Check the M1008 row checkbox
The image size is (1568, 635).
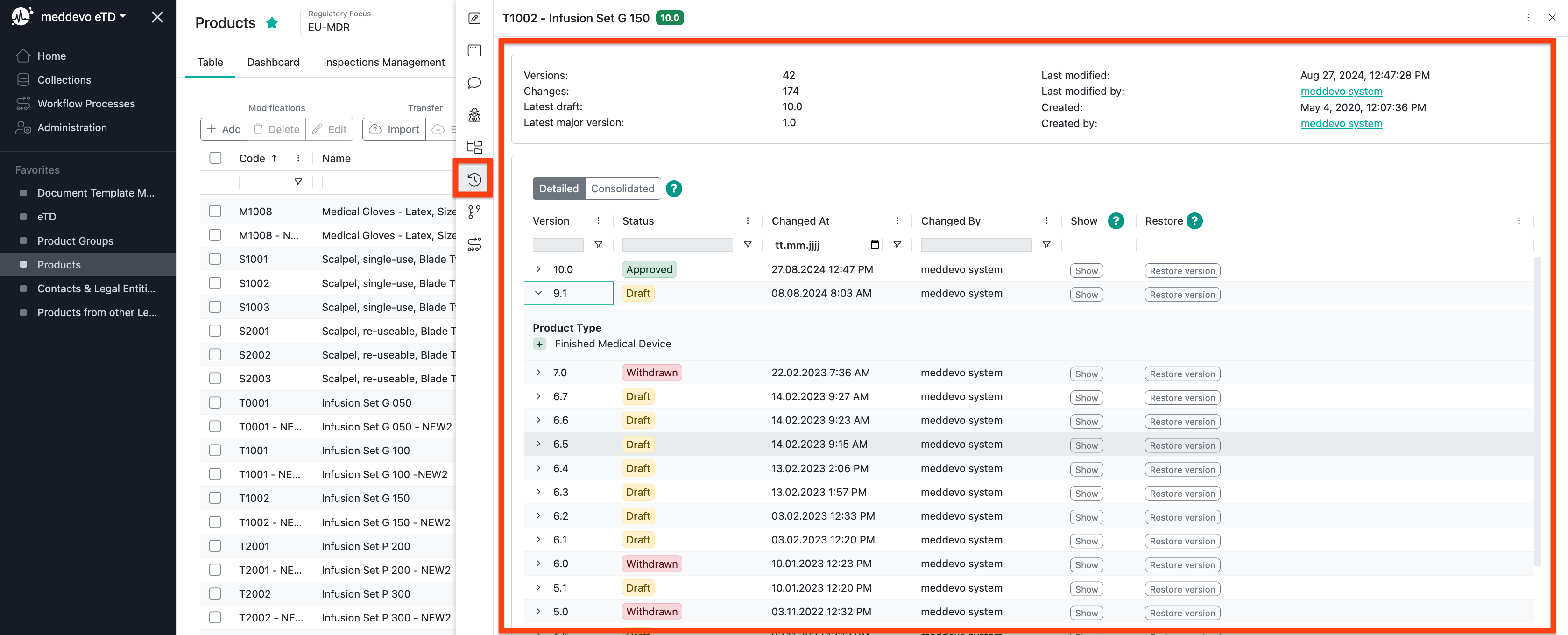(x=215, y=211)
